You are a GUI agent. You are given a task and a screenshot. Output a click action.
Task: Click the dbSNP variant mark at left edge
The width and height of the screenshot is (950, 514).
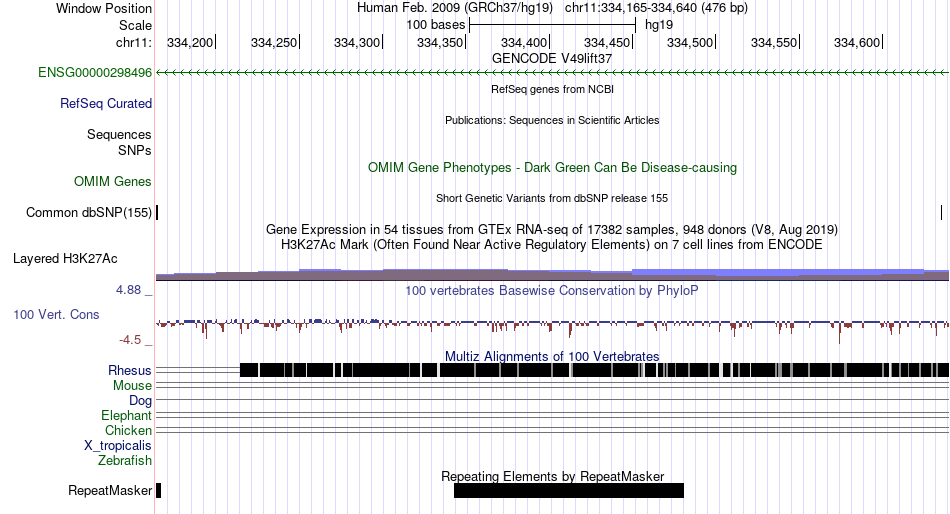pos(158,213)
